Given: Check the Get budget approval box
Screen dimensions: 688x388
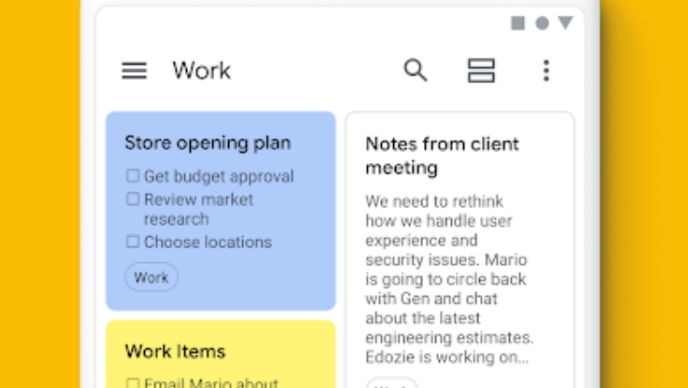Looking at the screenshot, I should click(x=133, y=176).
